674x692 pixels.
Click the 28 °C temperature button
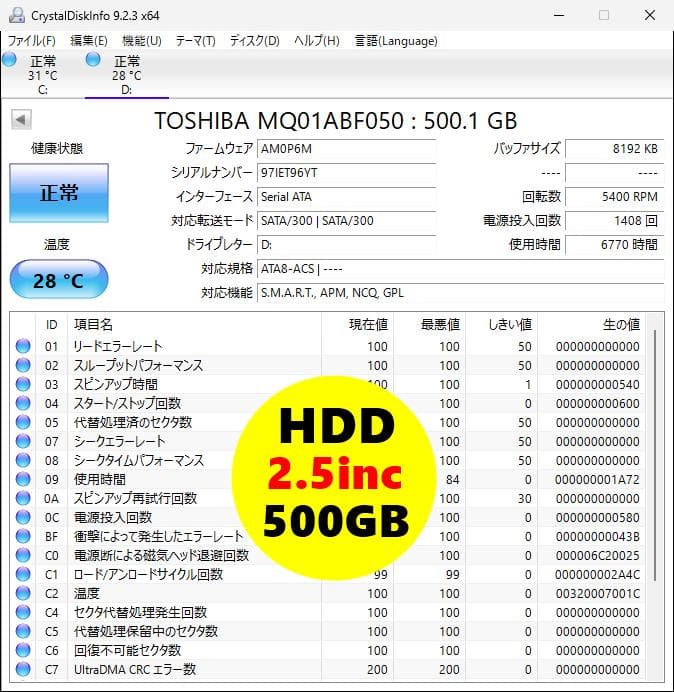(59, 280)
